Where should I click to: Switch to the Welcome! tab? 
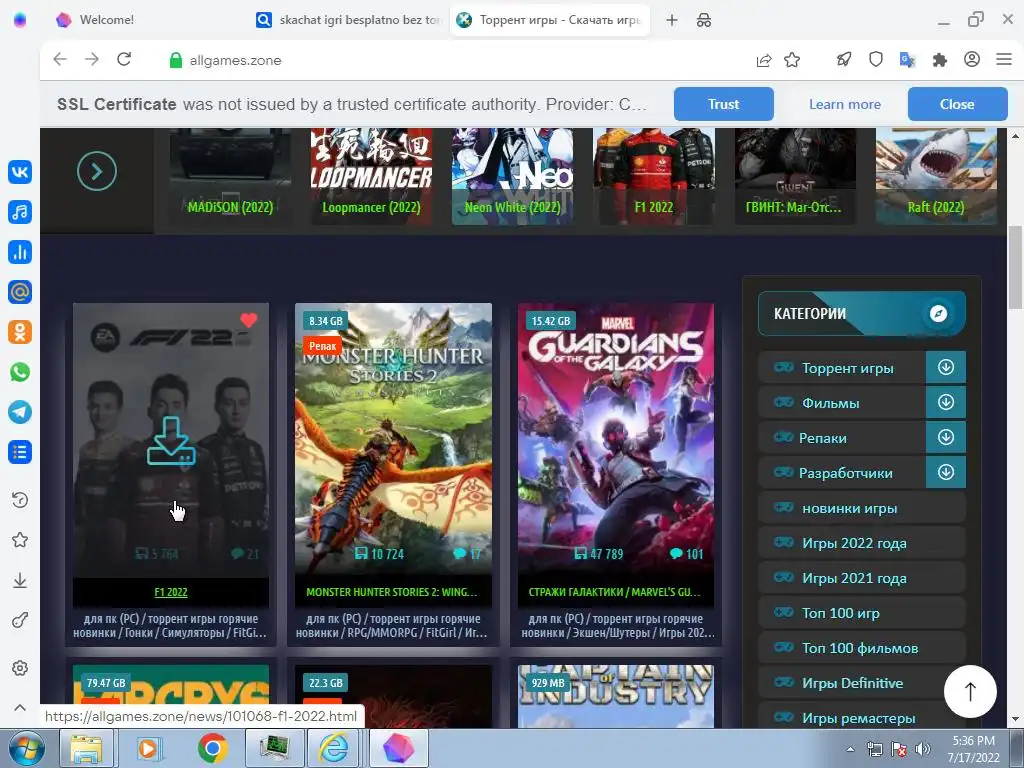coord(106,20)
